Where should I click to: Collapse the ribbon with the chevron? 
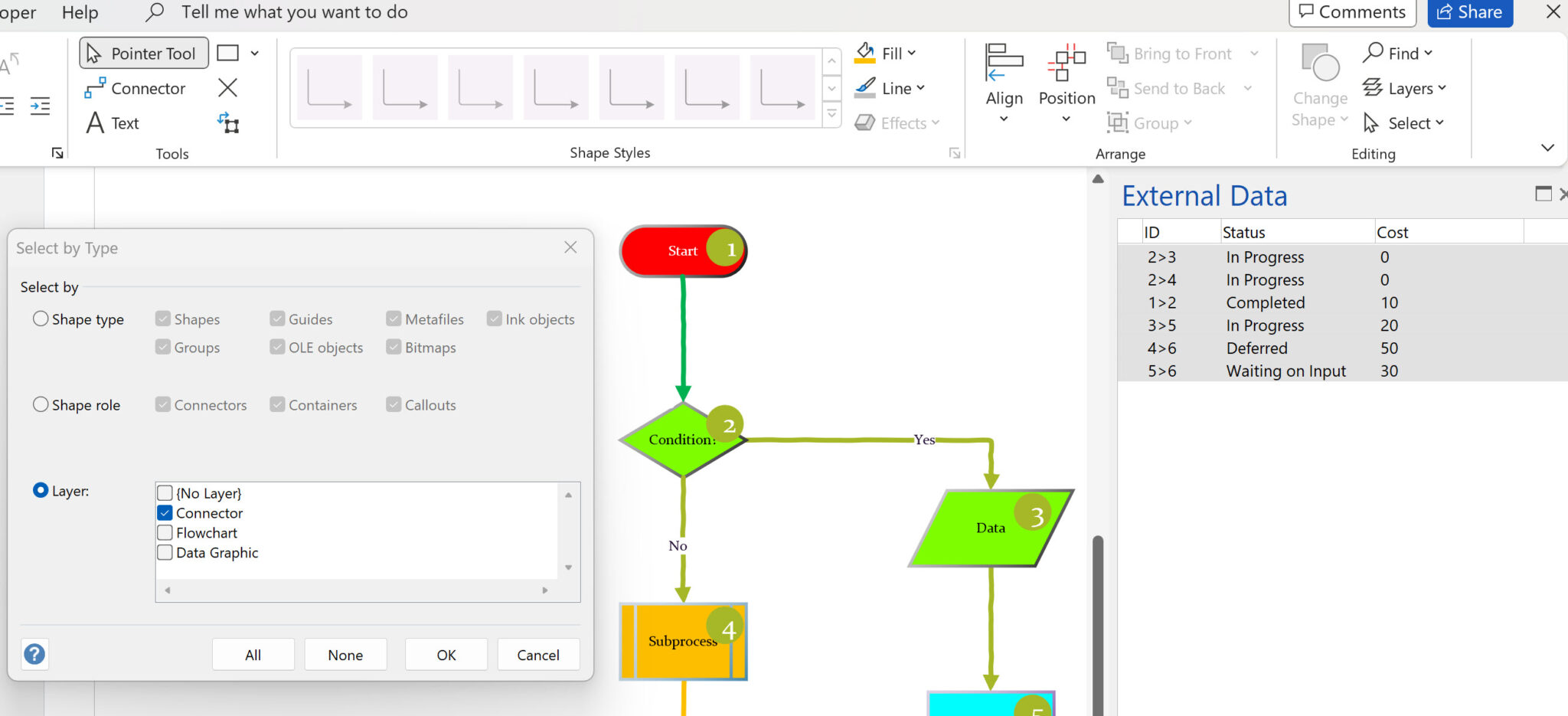(x=1549, y=147)
